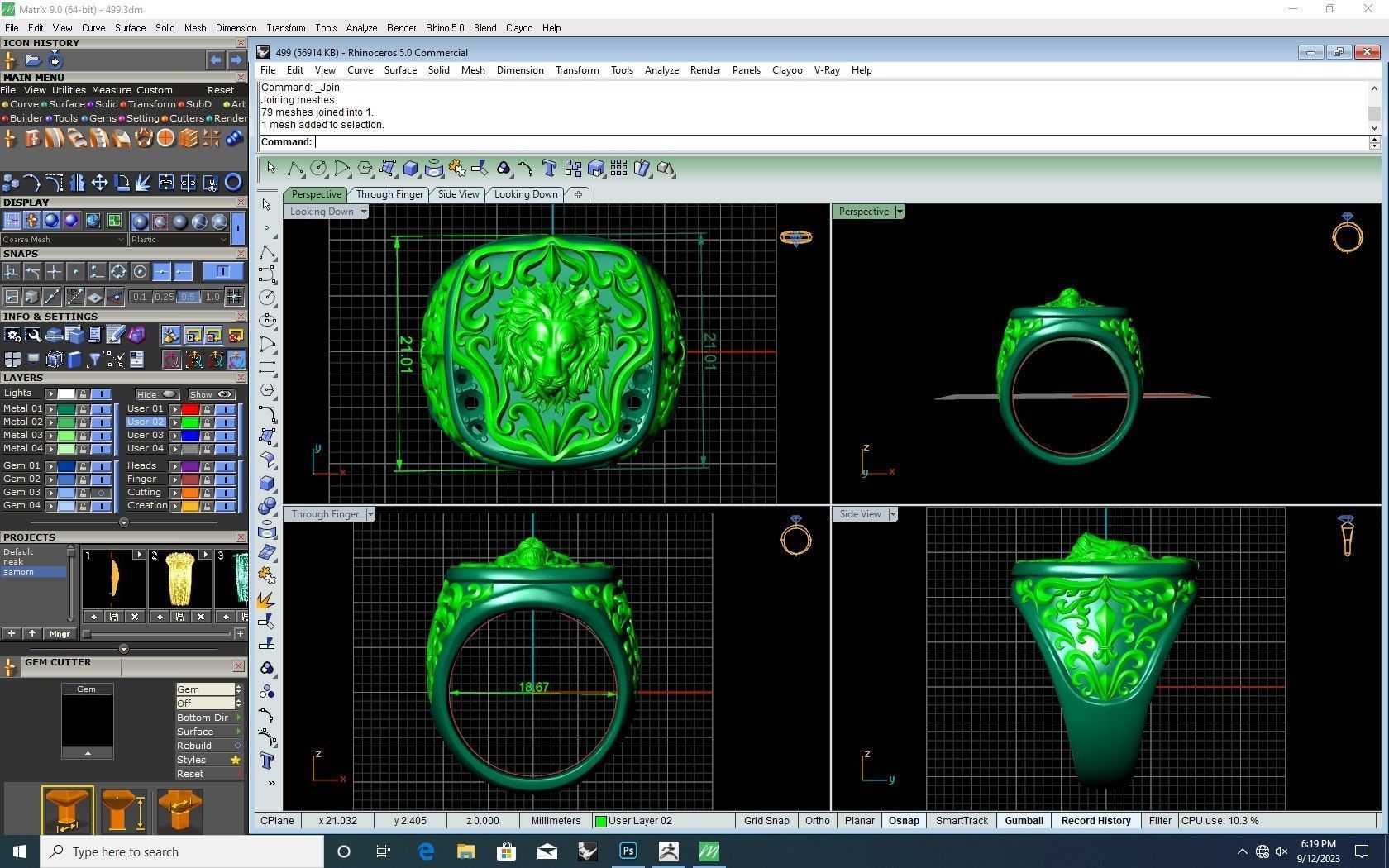This screenshot has width=1389, height=868.
Task: Open the Panels menu
Action: pos(747,70)
